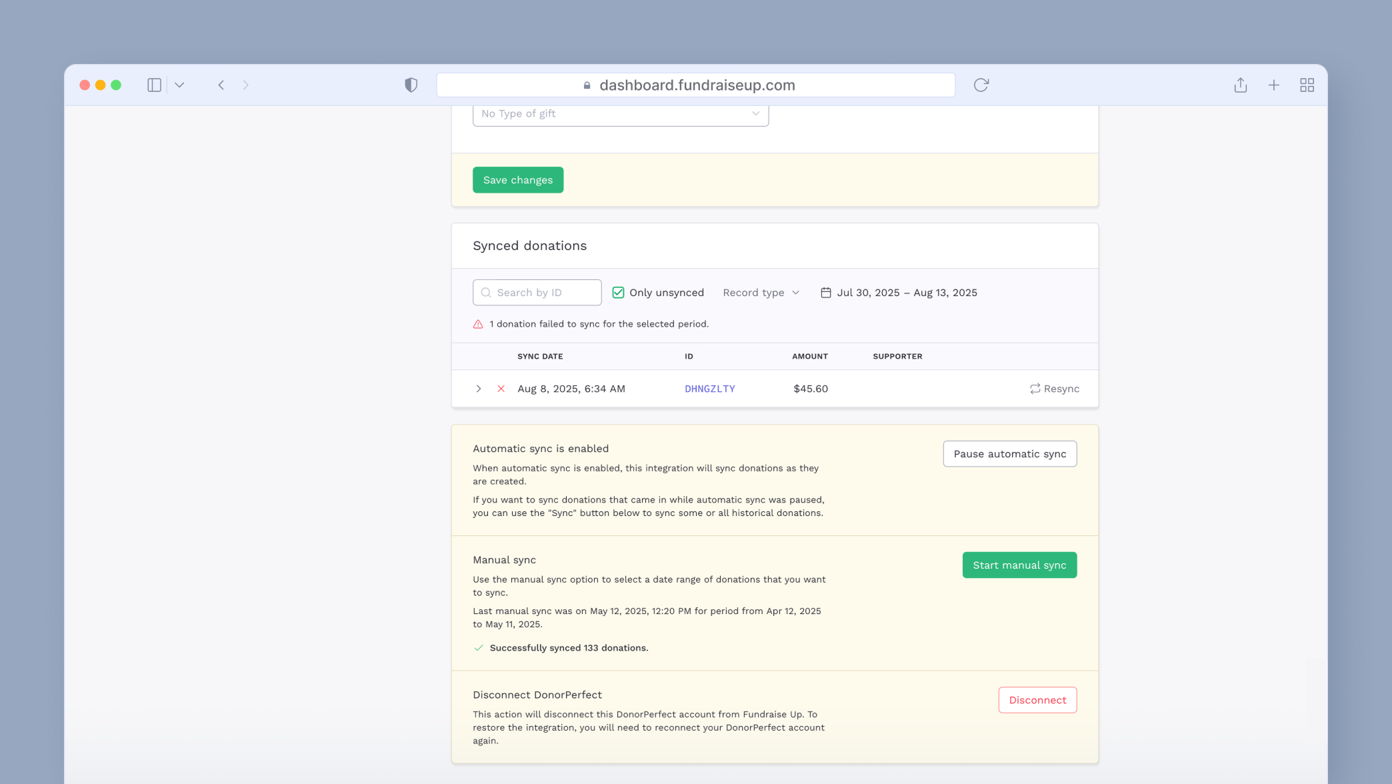Click the red X sync failure icon
This screenshot has height=784, width=1392.
click(x=500, y=388)
